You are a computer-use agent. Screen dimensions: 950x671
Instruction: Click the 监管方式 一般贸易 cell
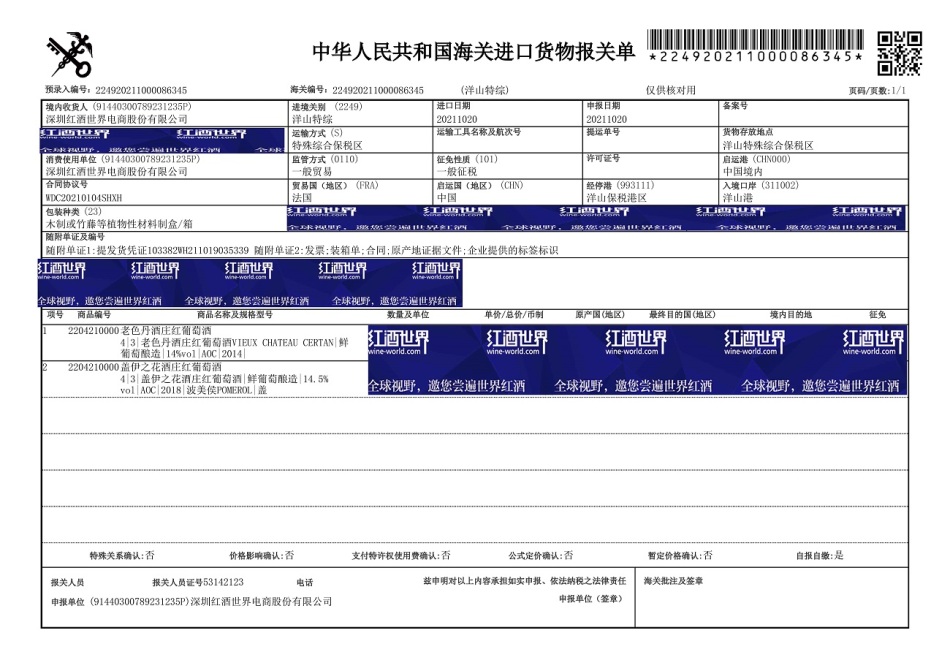[x=360, y=165]
